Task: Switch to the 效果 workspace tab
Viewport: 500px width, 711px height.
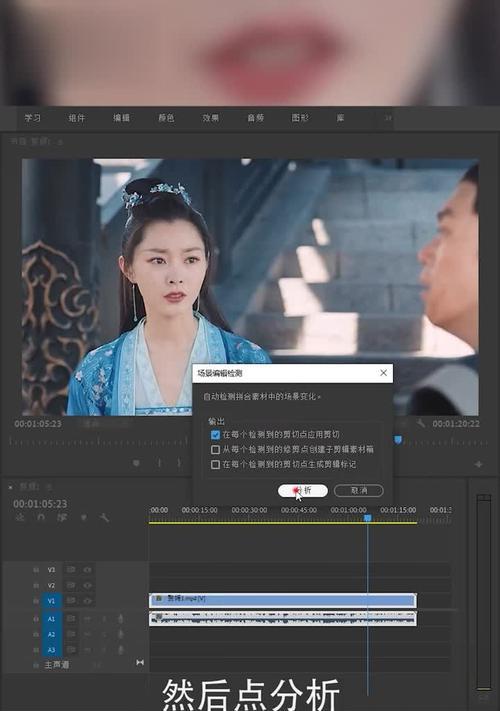Action: click(211, 118)
